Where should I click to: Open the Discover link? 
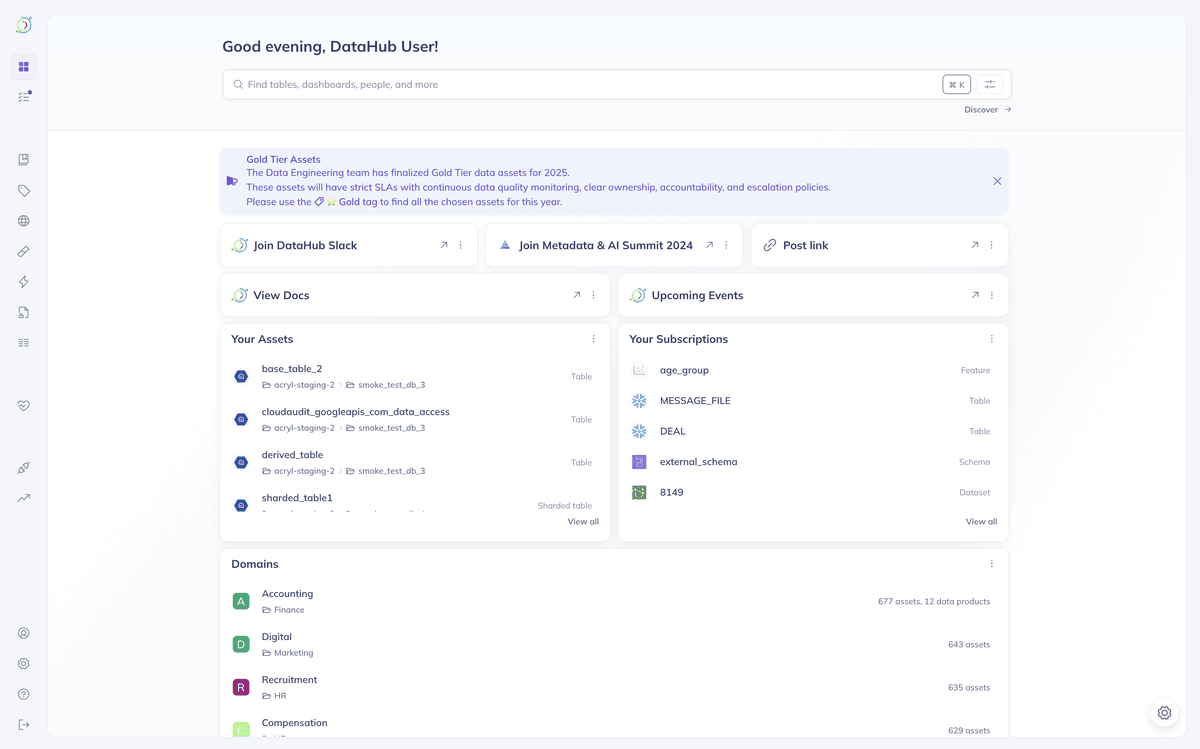986,109
